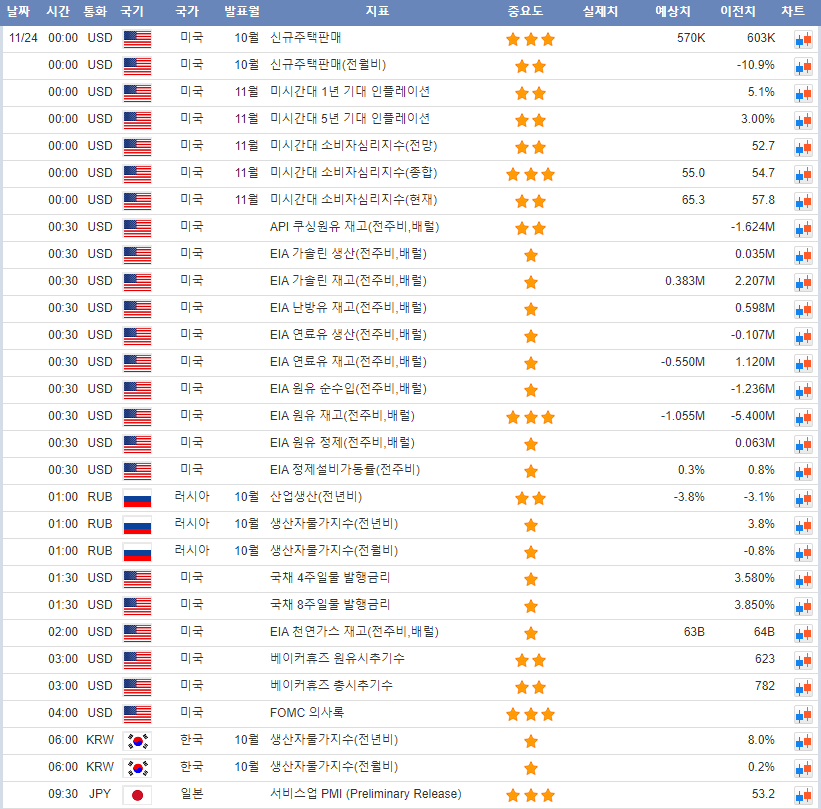Open chart icon for EIA 천연가스 재고 row
This screenshot has width=821, height=809.
[803, 633]
